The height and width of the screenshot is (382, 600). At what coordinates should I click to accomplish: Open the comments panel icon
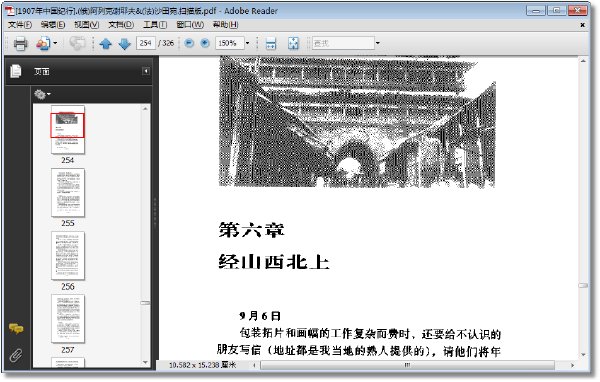tap(16, 328)
